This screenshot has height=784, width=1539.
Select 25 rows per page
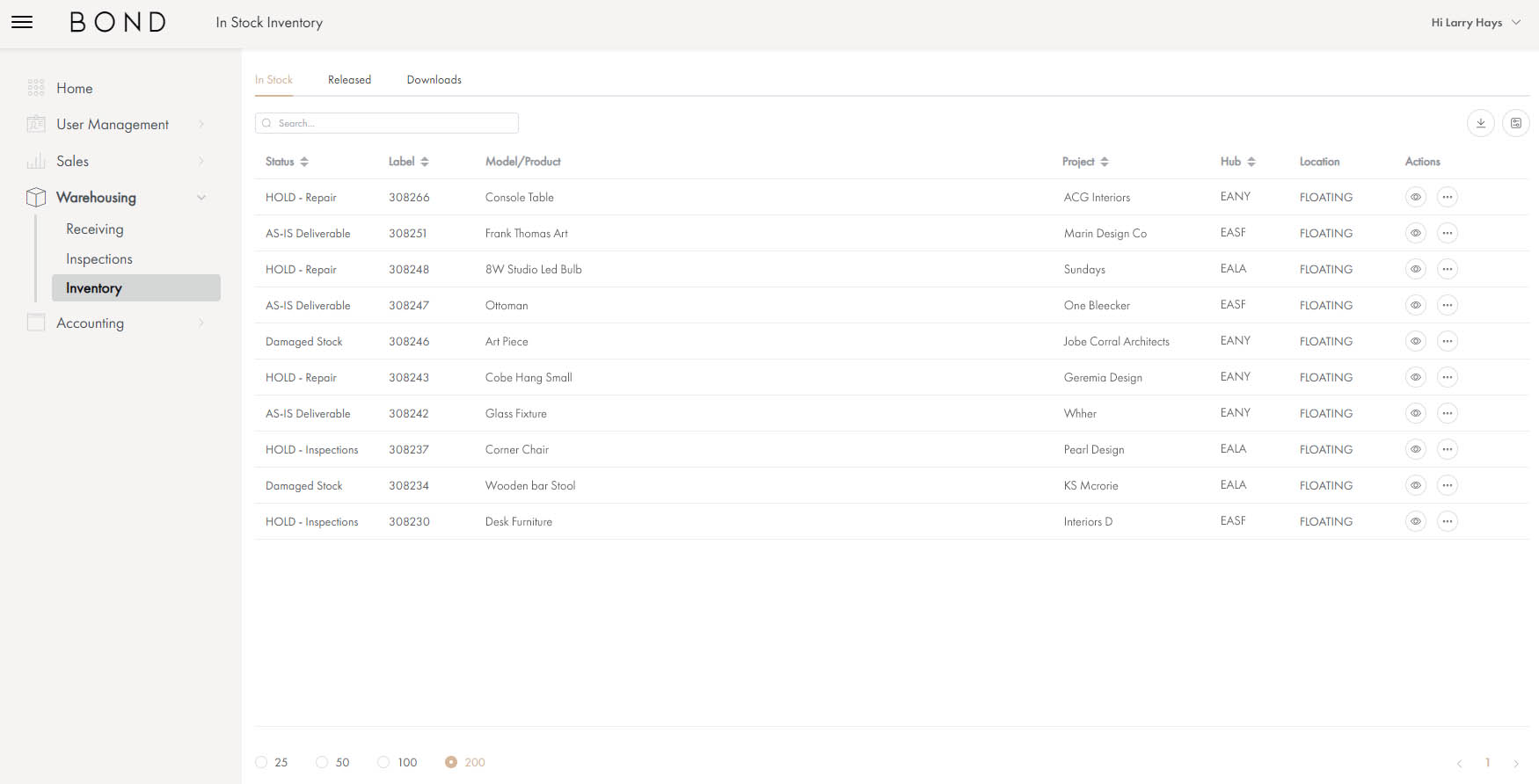(x=261, y=762)
